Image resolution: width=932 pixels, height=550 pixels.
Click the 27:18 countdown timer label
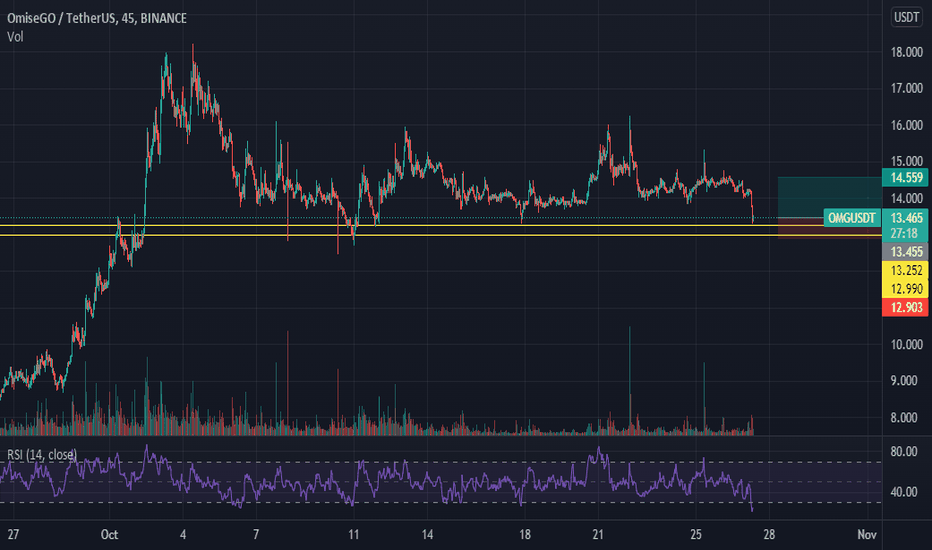pyautogui.click(x=903, y=234)
